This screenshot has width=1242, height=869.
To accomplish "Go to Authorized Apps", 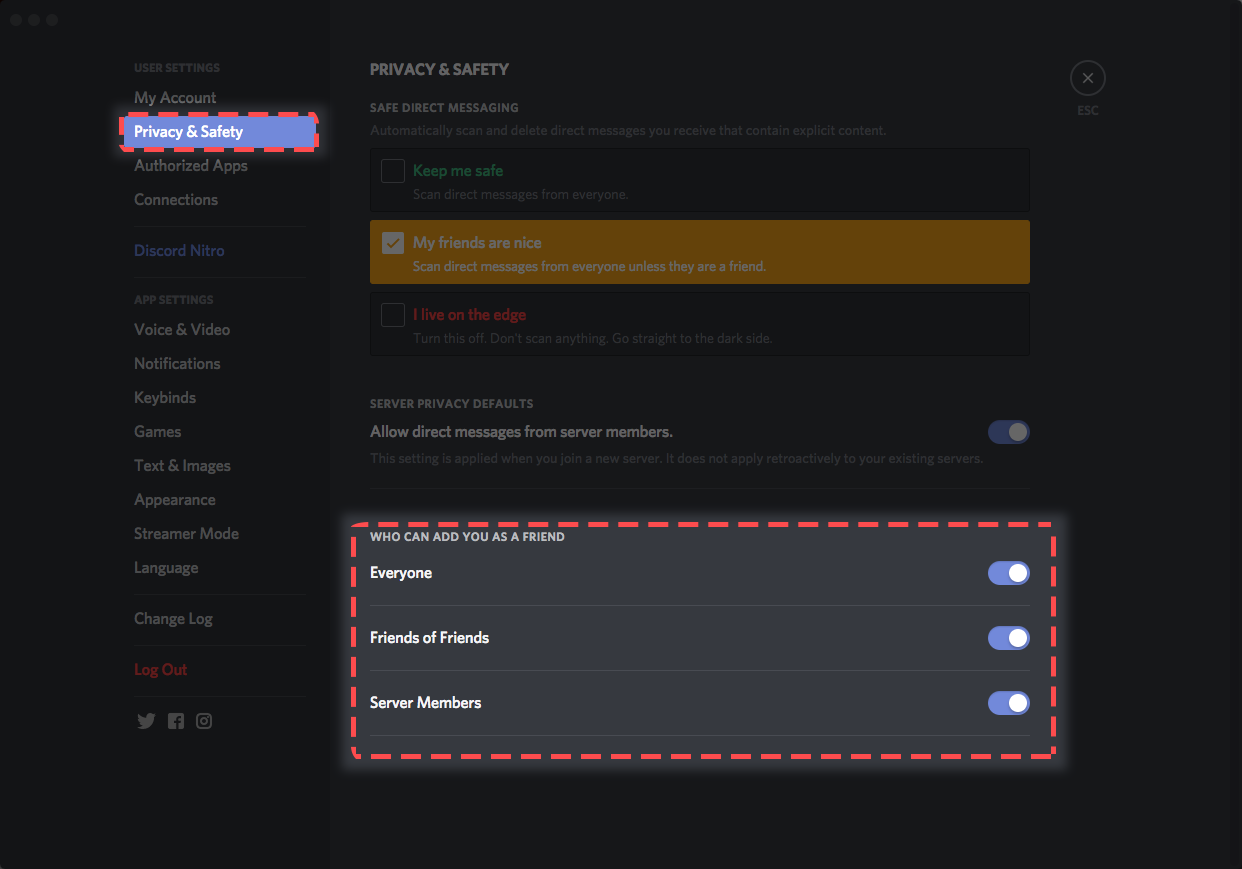I will point(191,166).
